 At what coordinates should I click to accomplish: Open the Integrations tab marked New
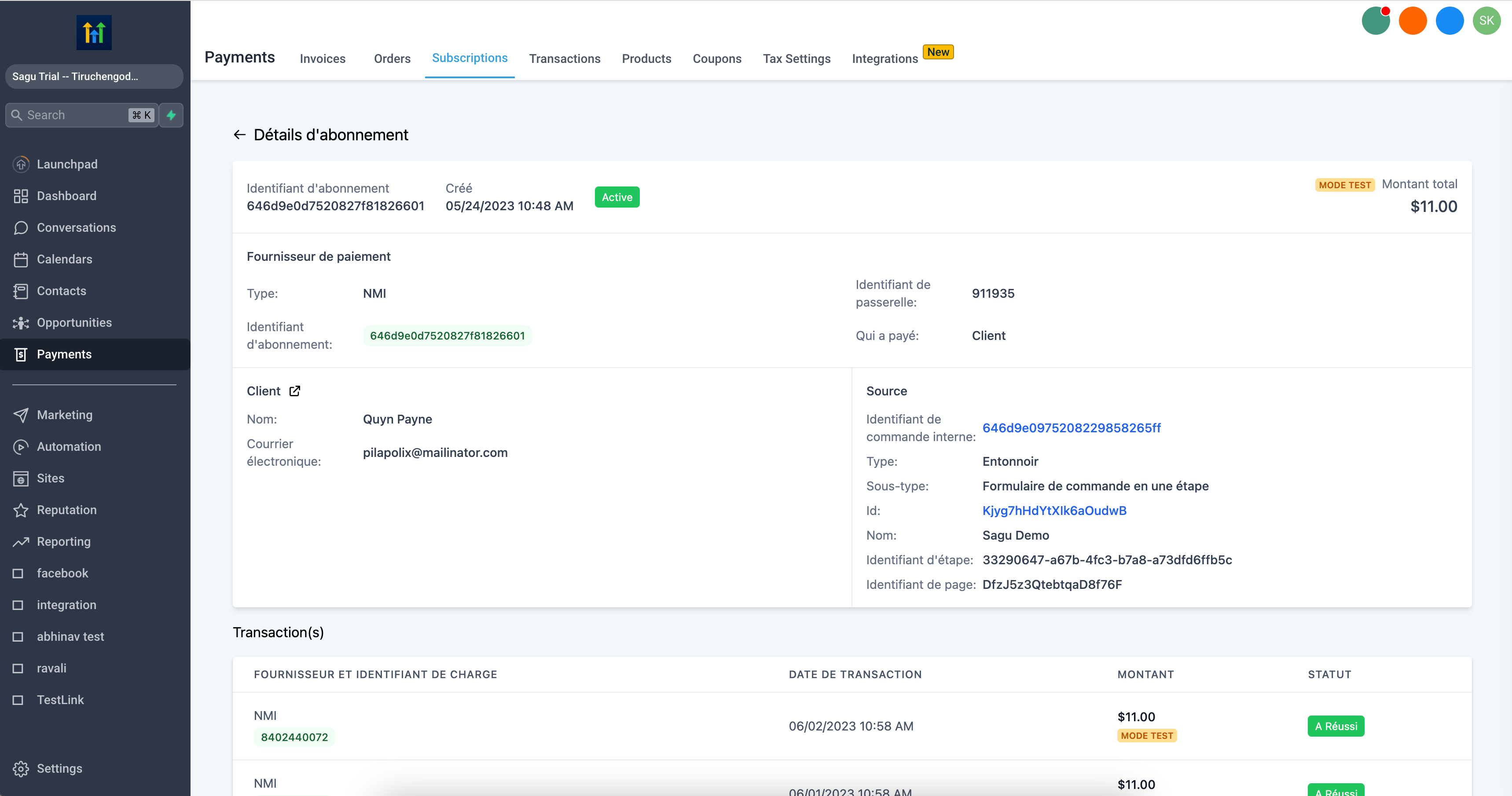pyautogui.click(x=884, y=58)
